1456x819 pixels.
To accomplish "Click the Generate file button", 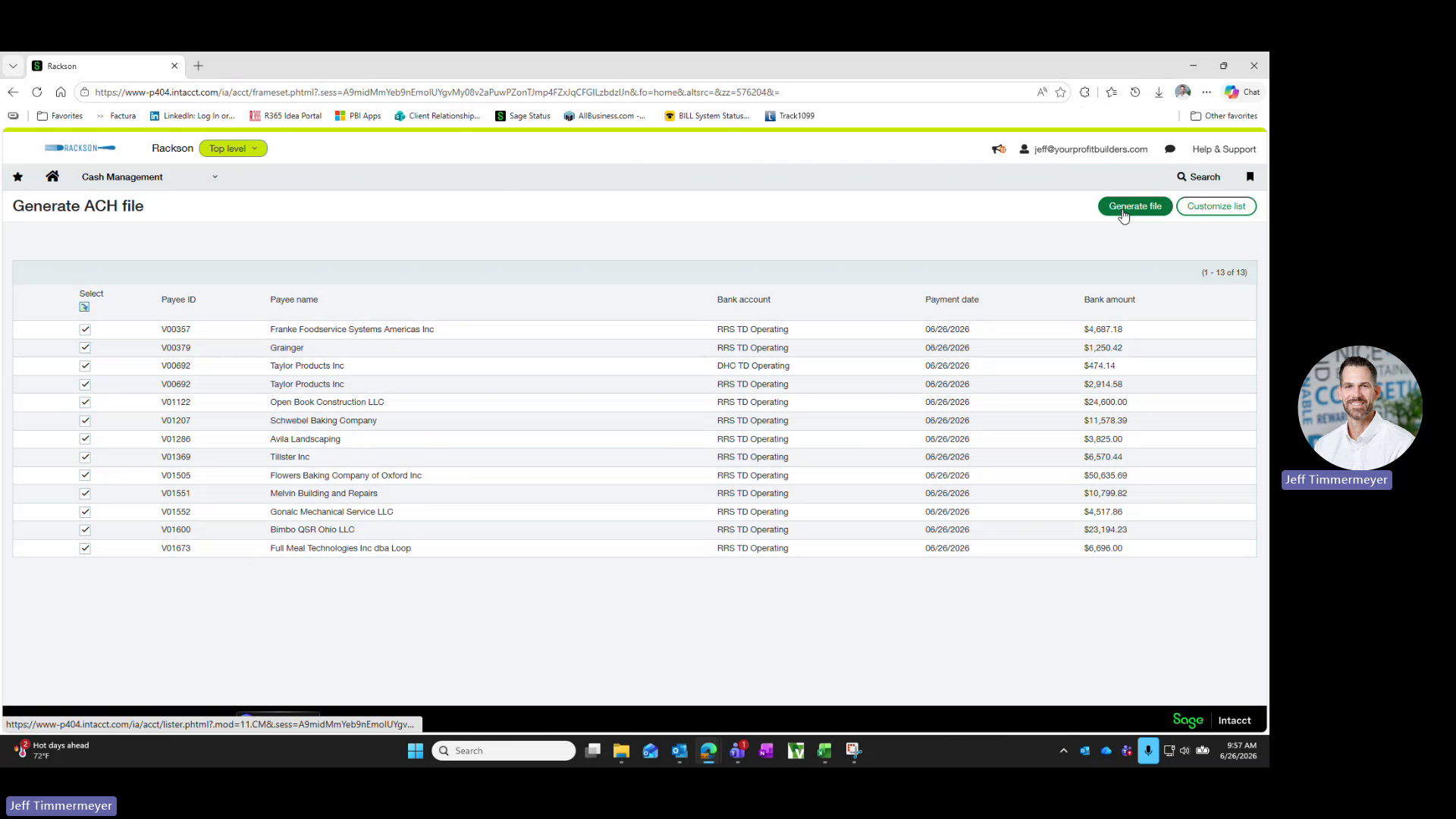I will coord(1135,206).
